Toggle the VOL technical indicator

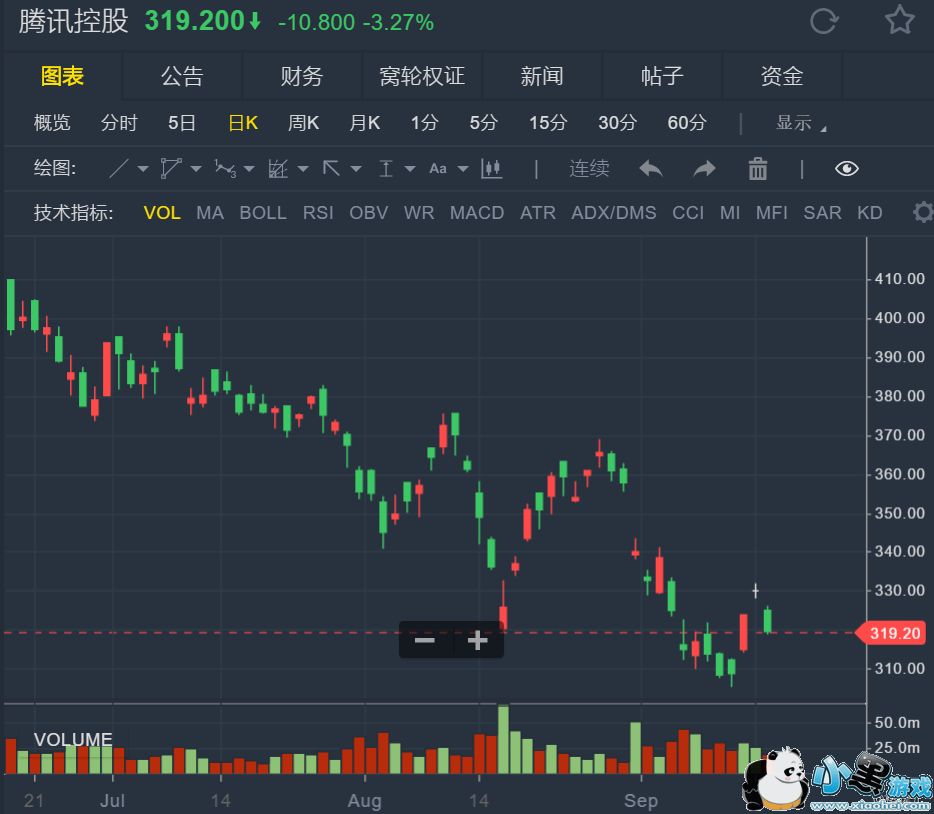(x=162, y=213)
